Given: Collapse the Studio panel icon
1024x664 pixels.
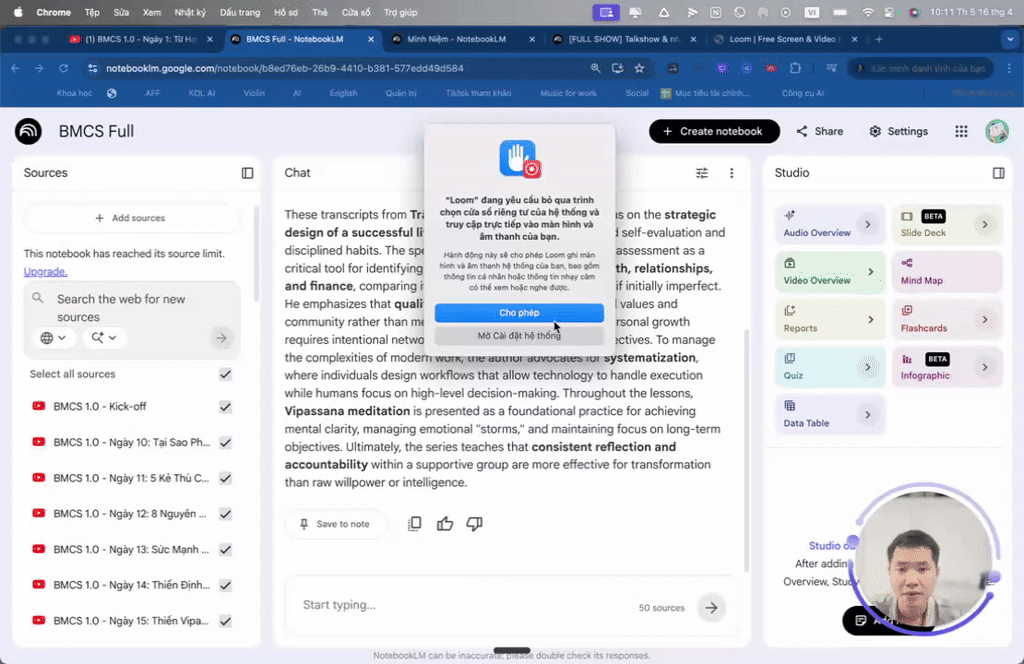Looking at the screenshot, I should pos(999,173).
